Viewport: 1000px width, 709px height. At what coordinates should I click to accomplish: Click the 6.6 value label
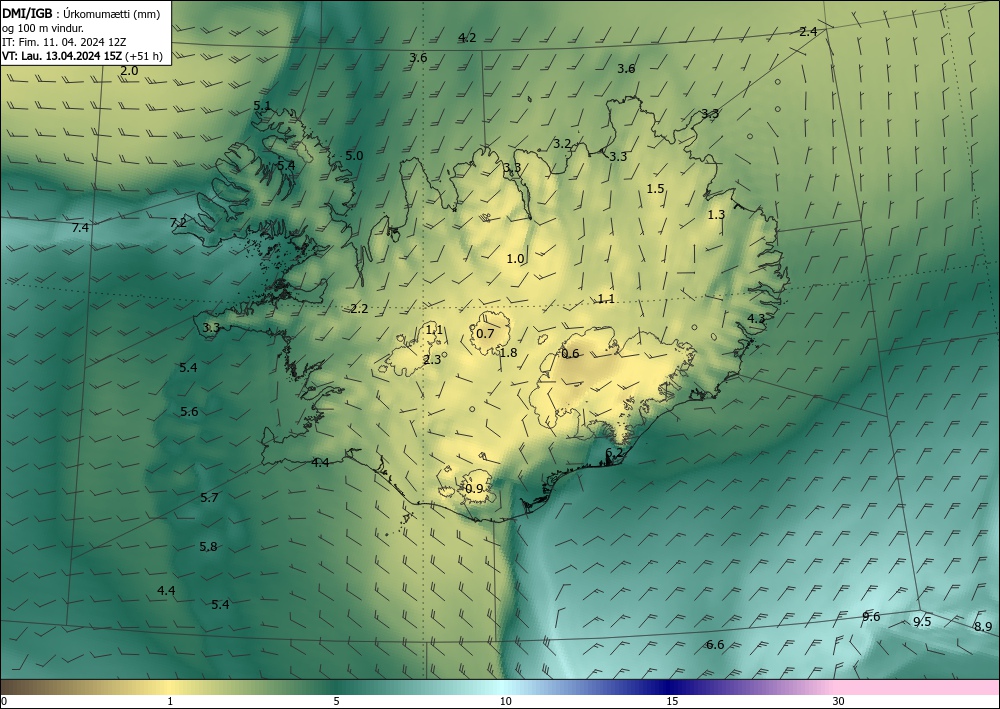click(x=715, y=645)
